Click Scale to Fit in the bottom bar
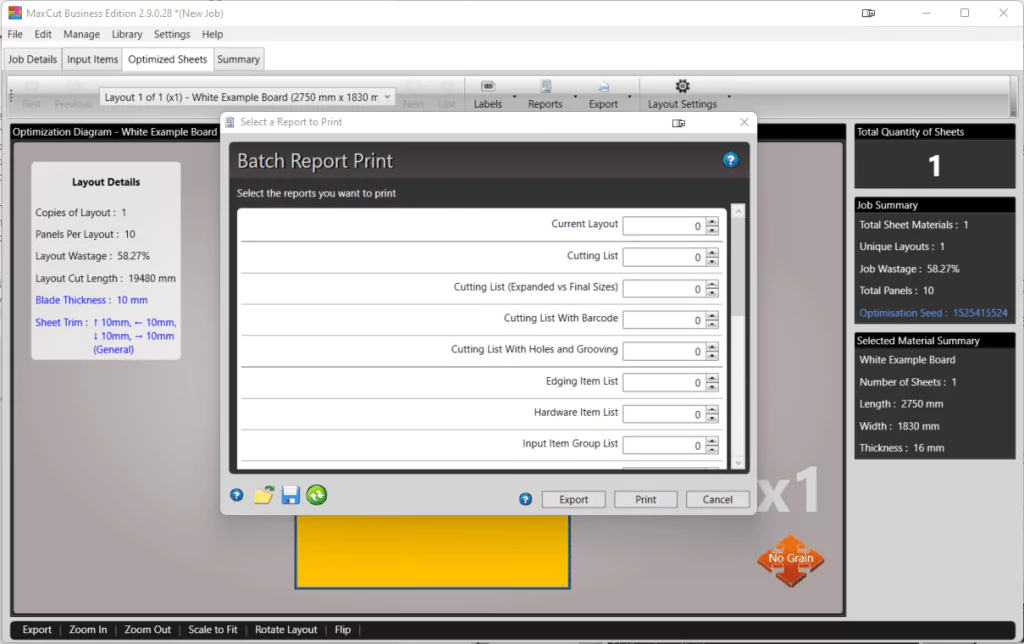 (x=213, y=630)
